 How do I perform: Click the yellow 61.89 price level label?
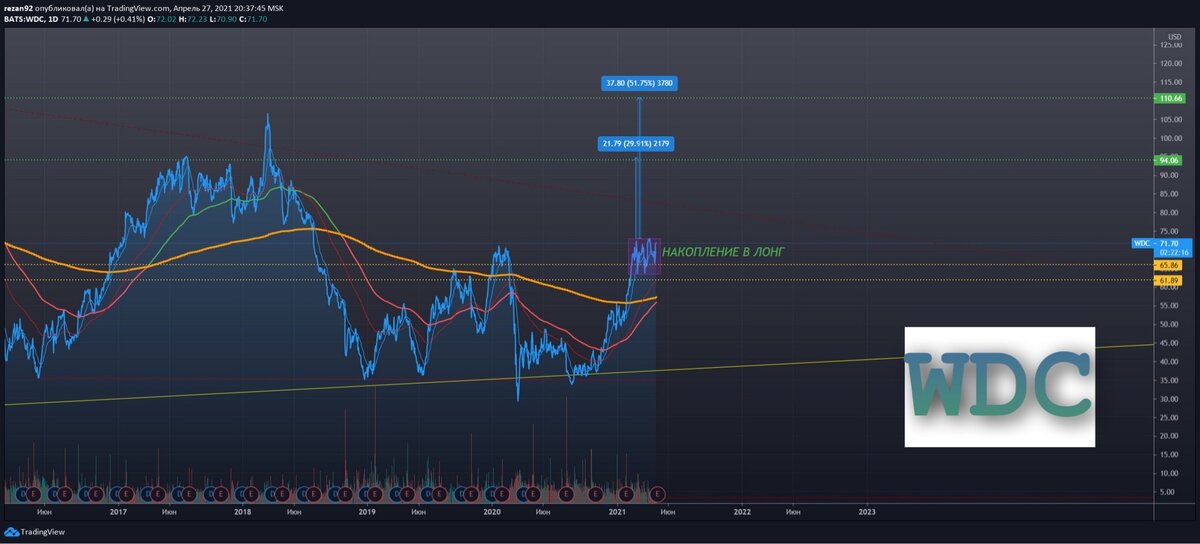[x=1170, y=281]
